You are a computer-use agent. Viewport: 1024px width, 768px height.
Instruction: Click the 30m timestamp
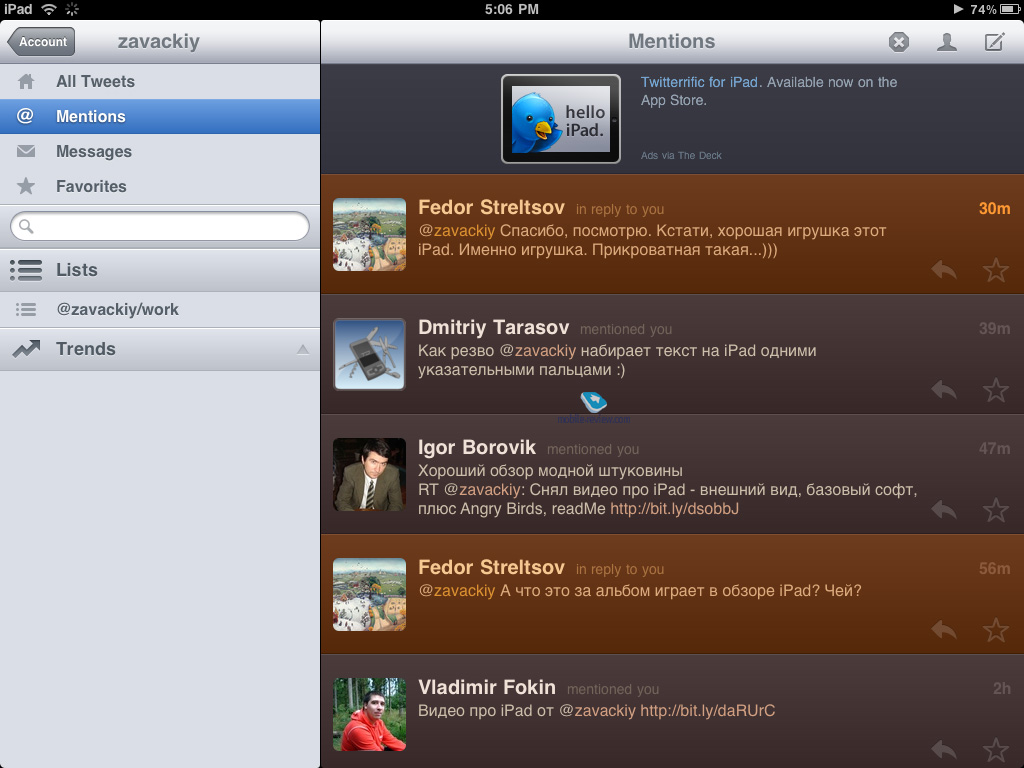(x=994, y=208)
